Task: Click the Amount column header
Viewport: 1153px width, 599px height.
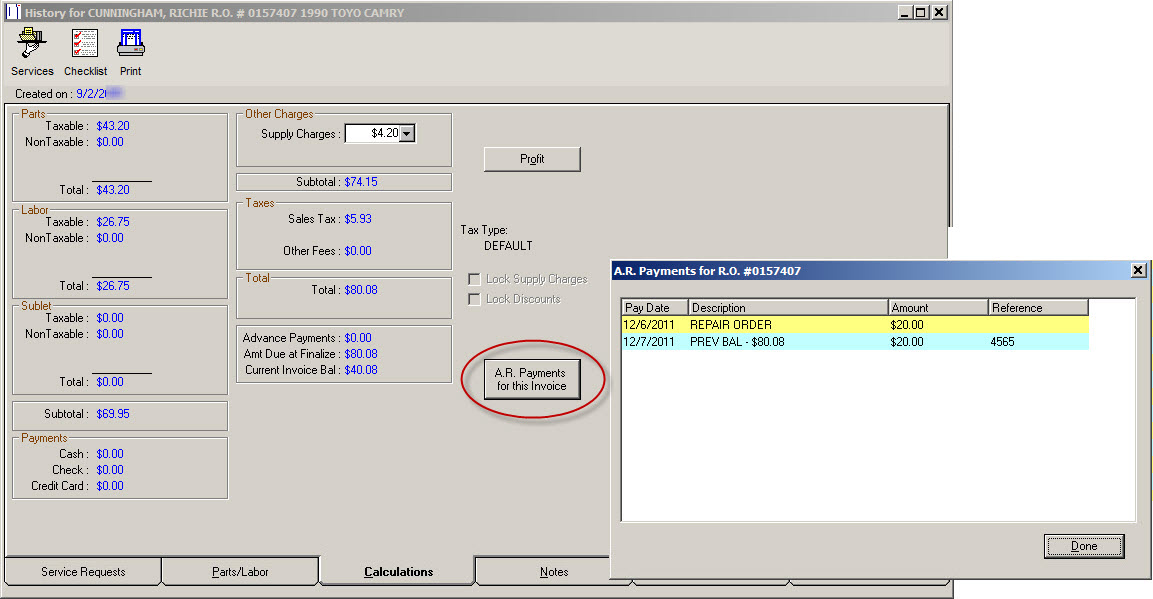Action: click(x=937, y=308)
